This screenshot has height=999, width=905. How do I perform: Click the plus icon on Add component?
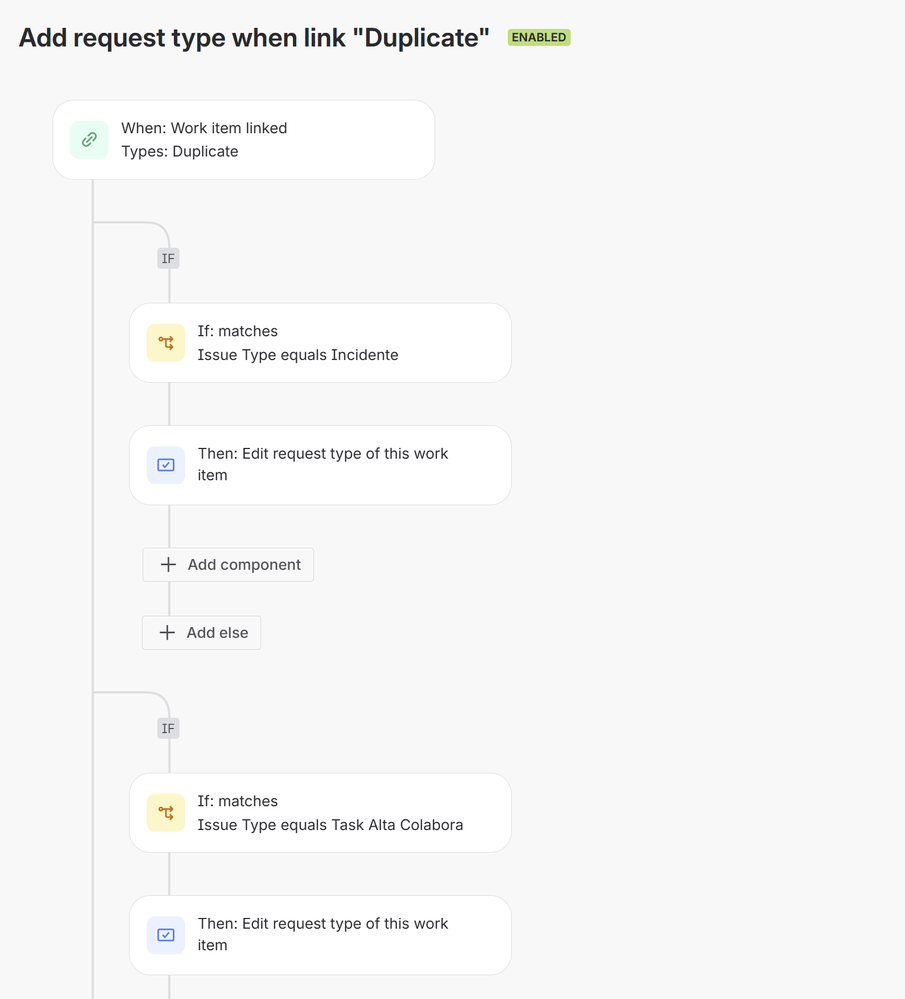pyautogui.click(x=168, y=565)
